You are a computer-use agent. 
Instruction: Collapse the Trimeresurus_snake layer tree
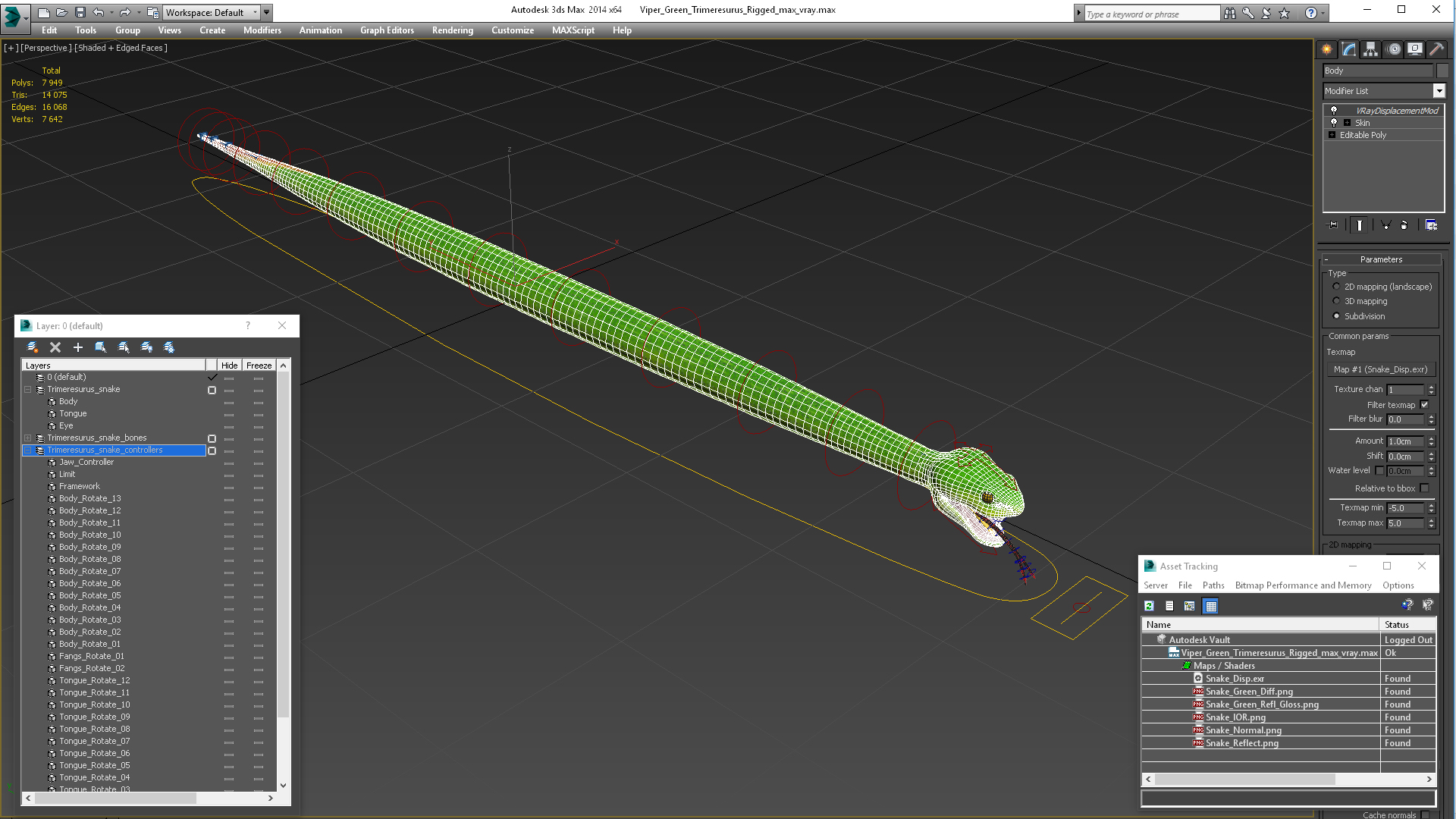tap(28, 390)
